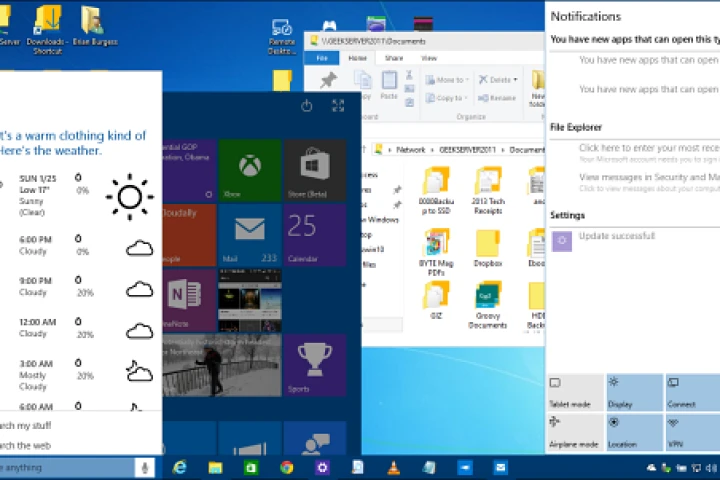This screenshot has width=720, height=480.
Task: Toggle Tablet mode quick action
Action: pos(575,392)
